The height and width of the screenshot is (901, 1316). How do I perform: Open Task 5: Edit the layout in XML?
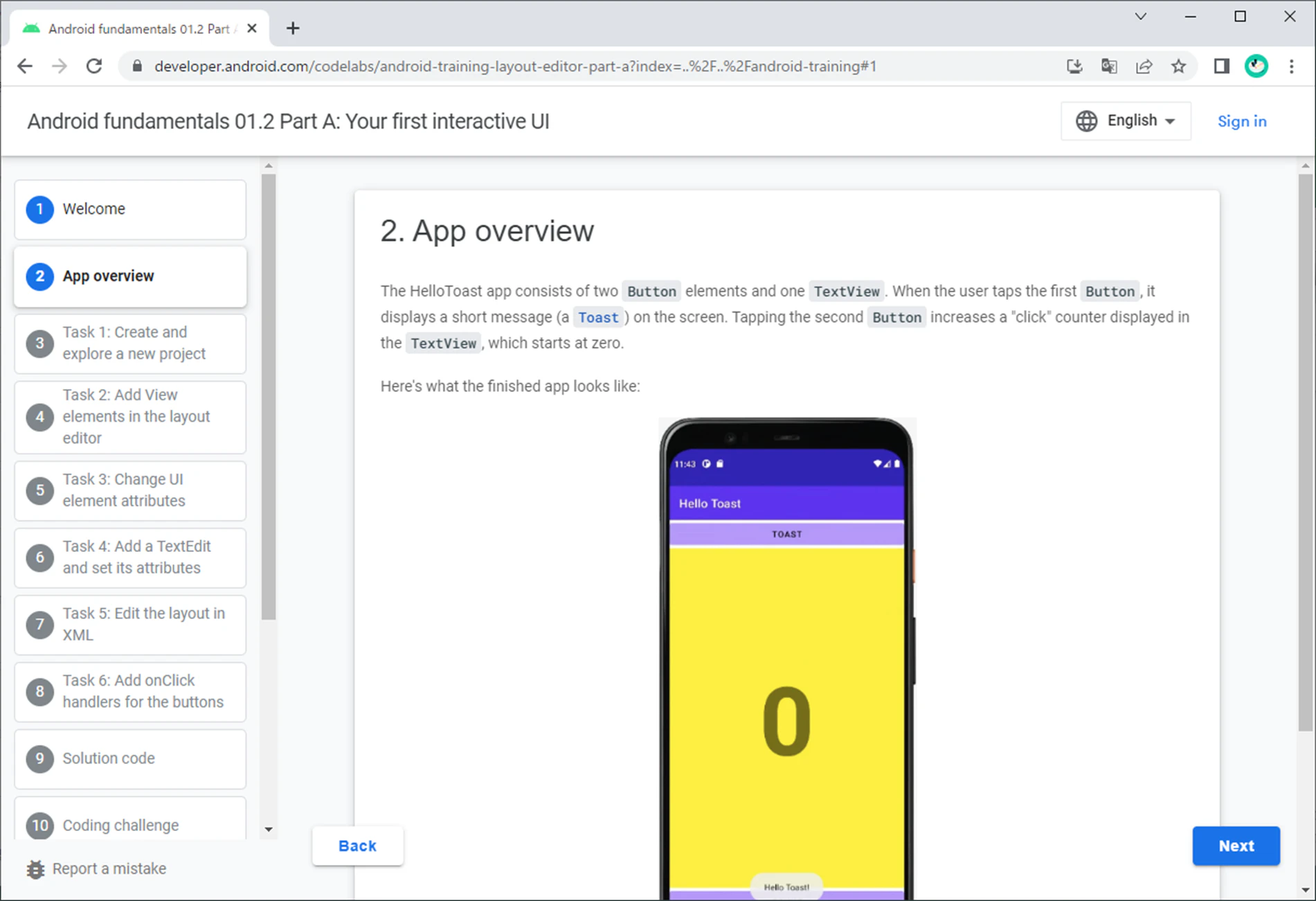point(130,625)
